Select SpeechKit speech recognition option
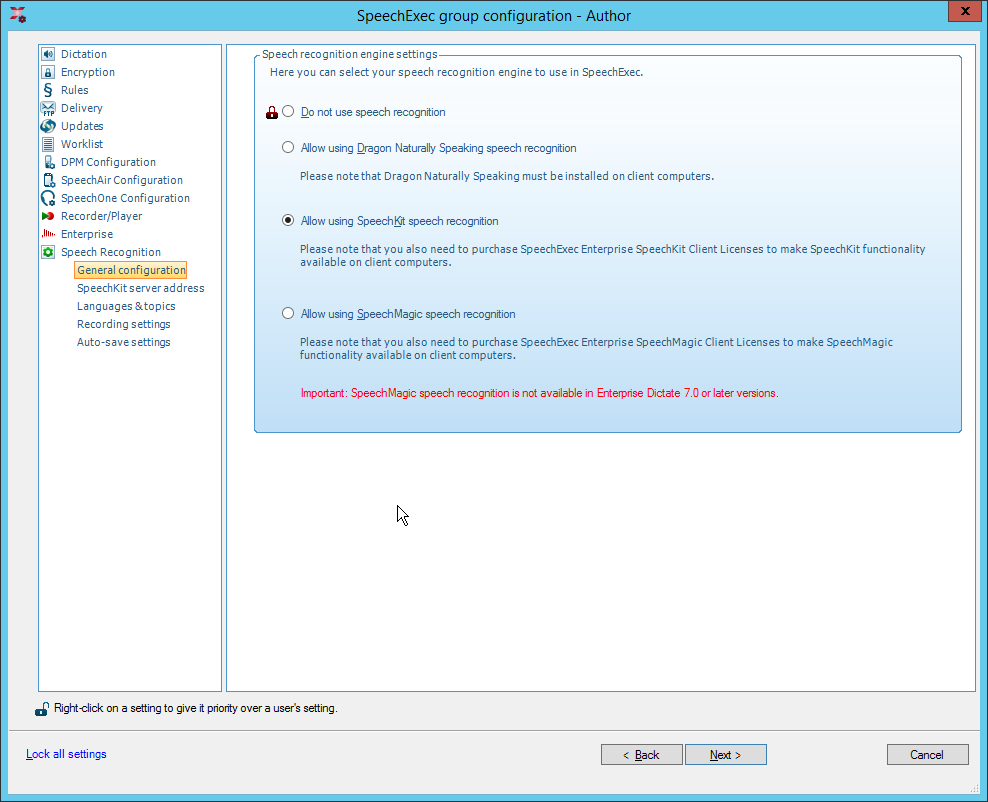 [288, 221]
